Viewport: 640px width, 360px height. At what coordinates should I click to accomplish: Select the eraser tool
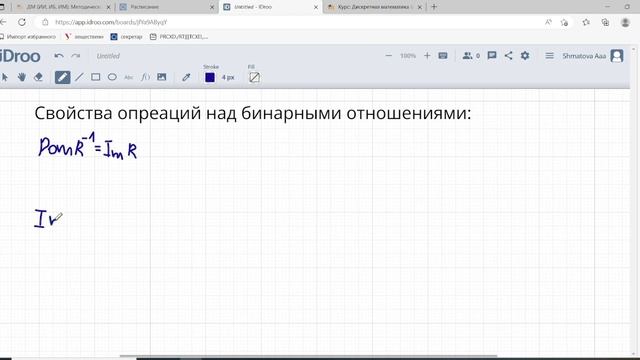tap(38, 77)
